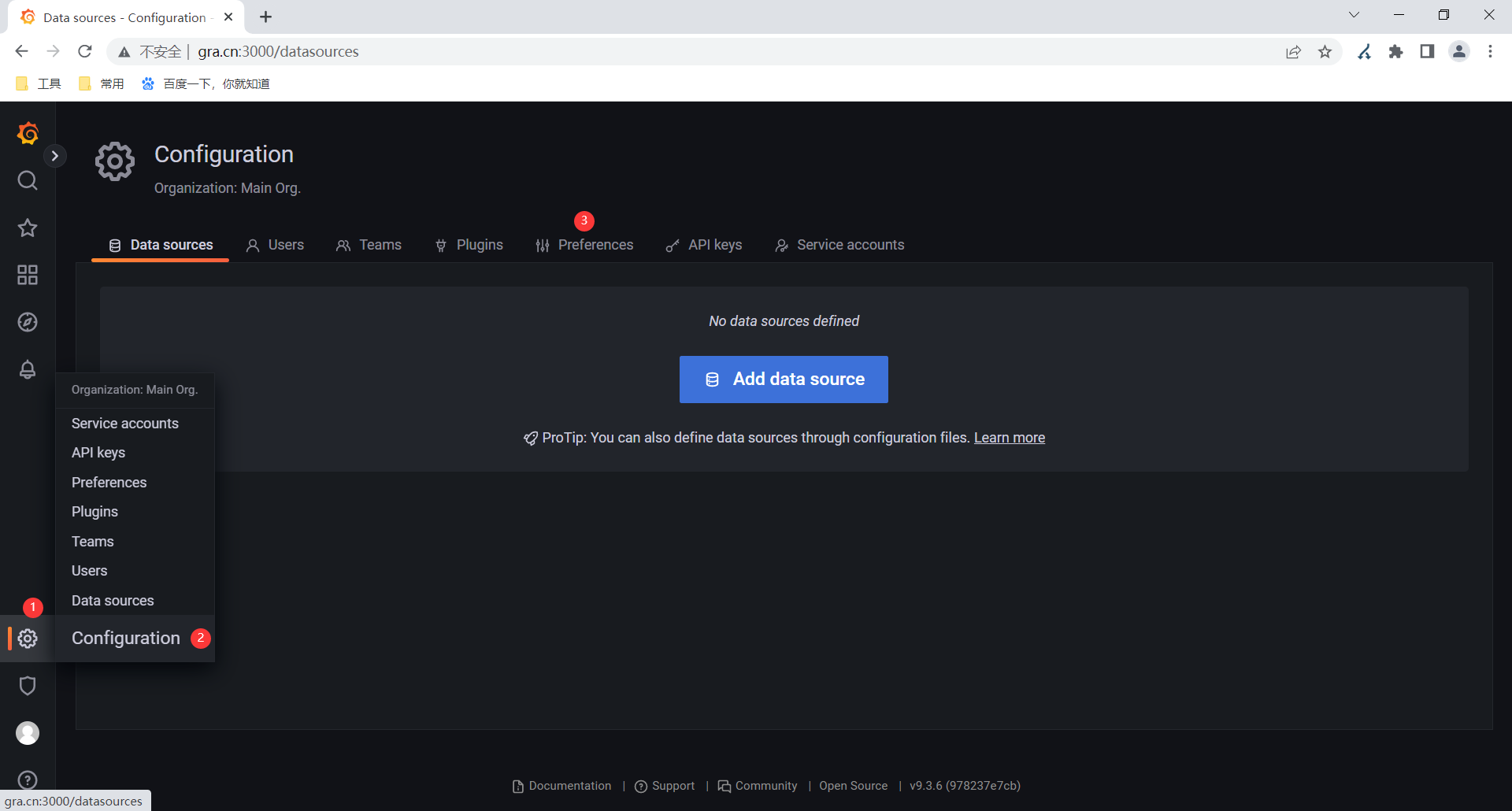This screenshot has height=811, width=1512.
Task: Open the 常用 bookmarks folder
Action: click(x=102, y=83)
